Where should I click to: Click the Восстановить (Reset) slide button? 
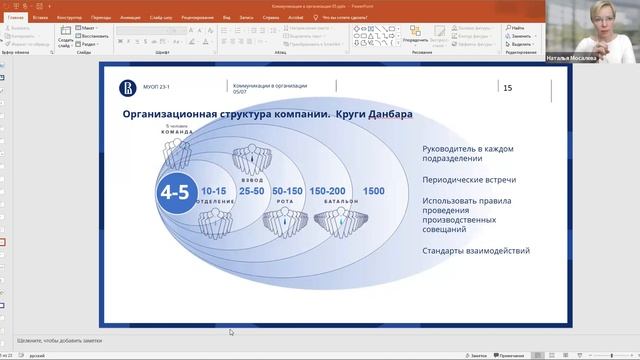pyautogui.click(x=92, y=36)
